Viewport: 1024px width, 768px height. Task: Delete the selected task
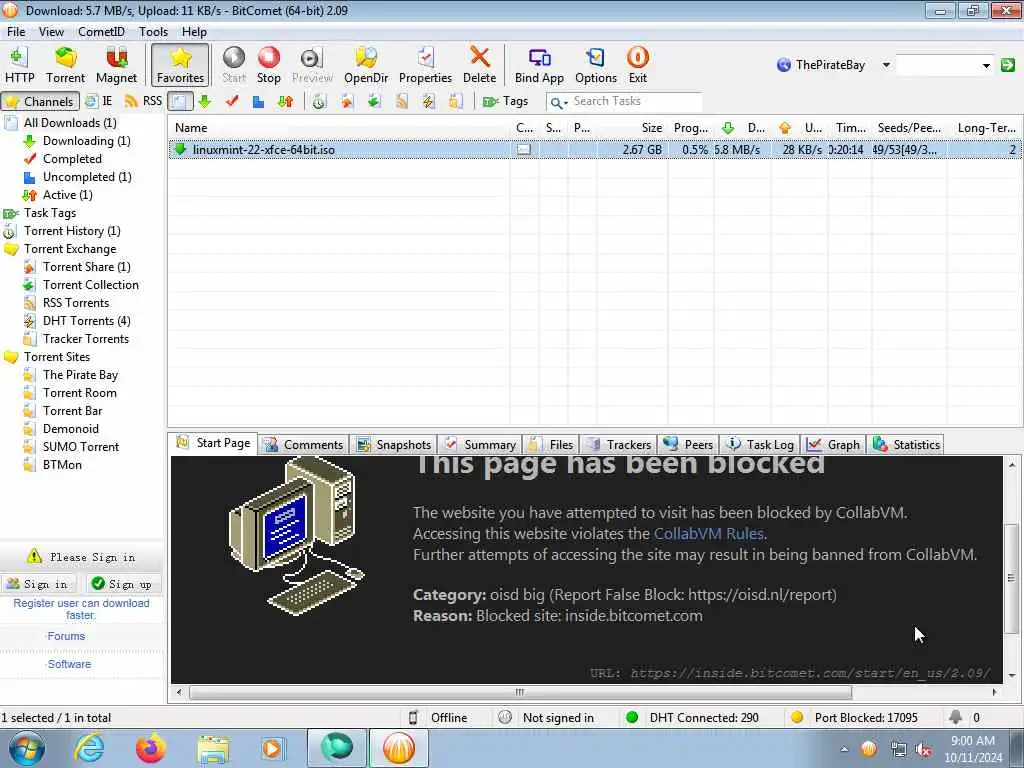[x=479, y=65]
